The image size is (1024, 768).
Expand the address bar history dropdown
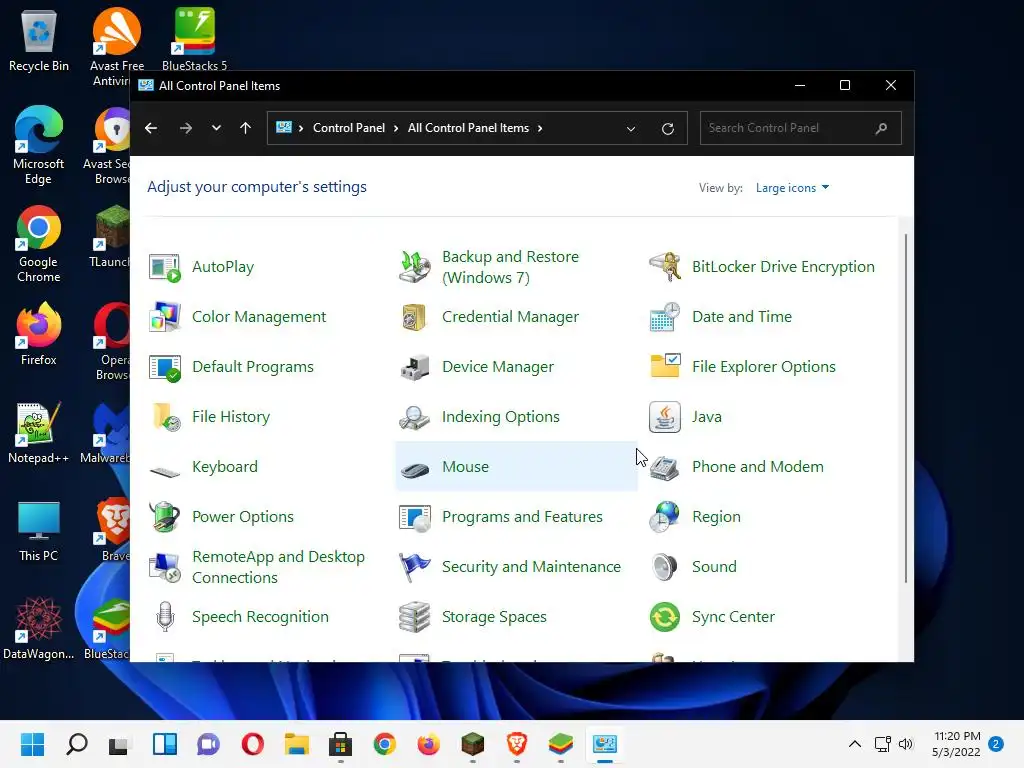click(x=631, y=129)
